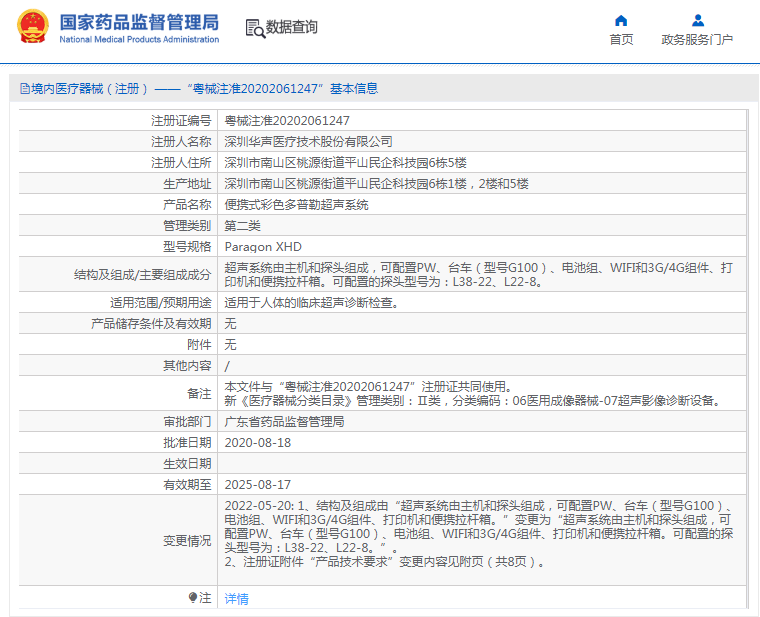Open 政务服务门户 portal link
760x617 pixels.
(x=697, y=39)
